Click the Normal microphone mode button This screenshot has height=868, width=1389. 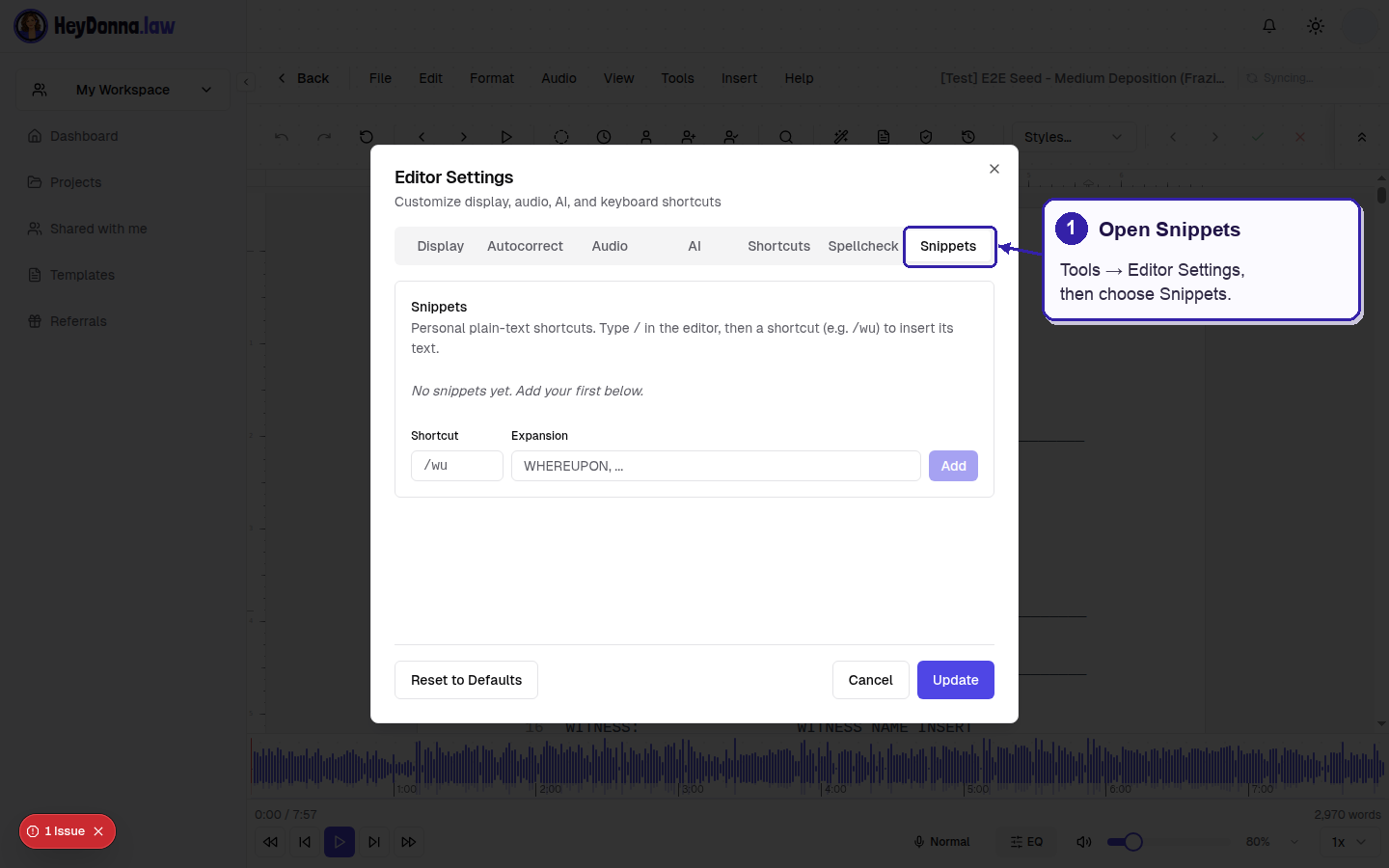click(x=941, y=842)
